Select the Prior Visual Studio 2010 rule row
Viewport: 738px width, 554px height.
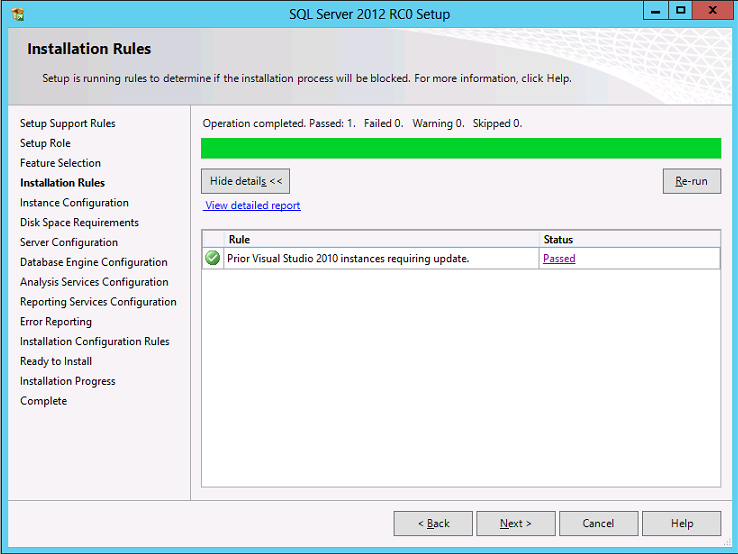tap(461, 258)
